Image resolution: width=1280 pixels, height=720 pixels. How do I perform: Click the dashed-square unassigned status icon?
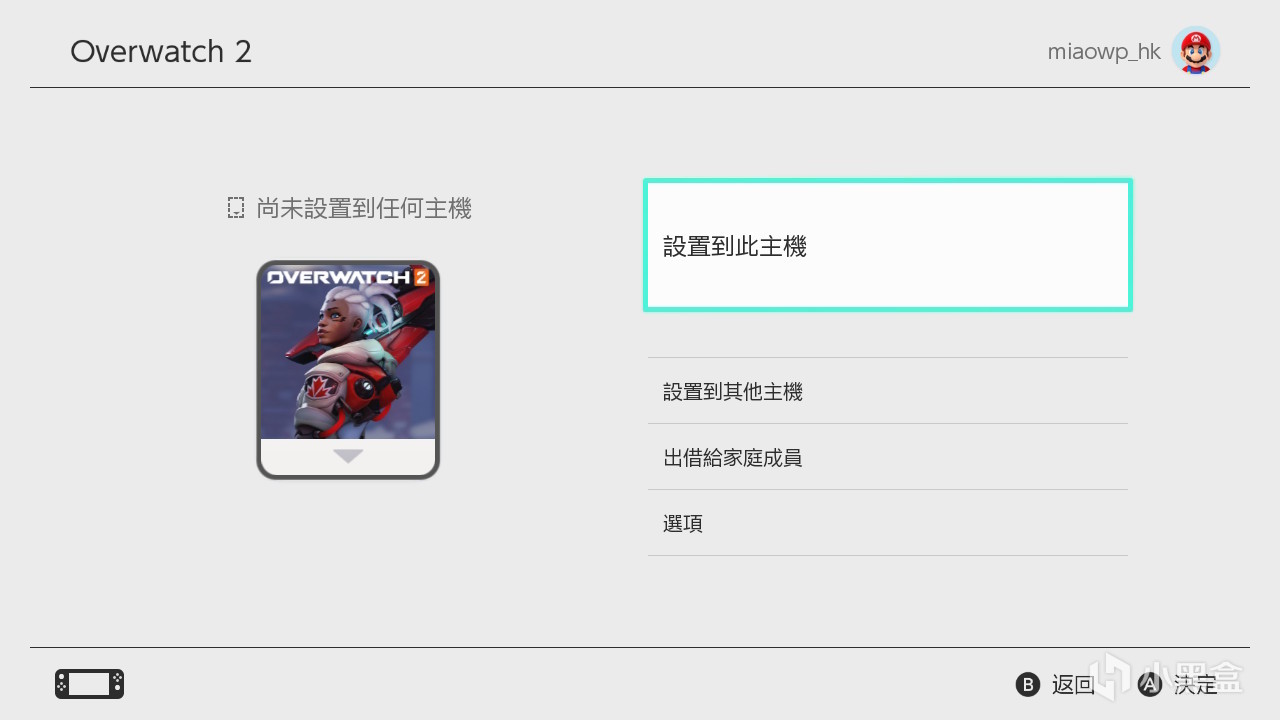[x=236, y=208]
